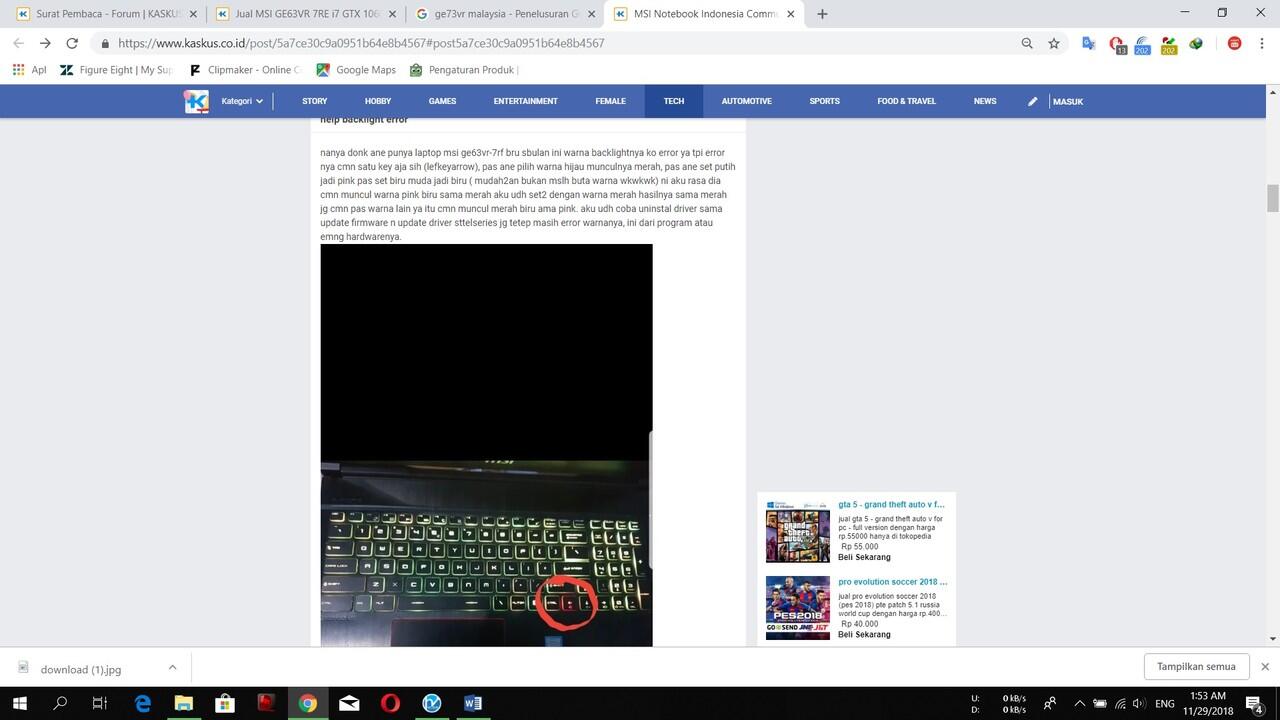Open Microsoft Store from taskbar
The height and width of the screenshot is (720, 1280).
point(224,703)
